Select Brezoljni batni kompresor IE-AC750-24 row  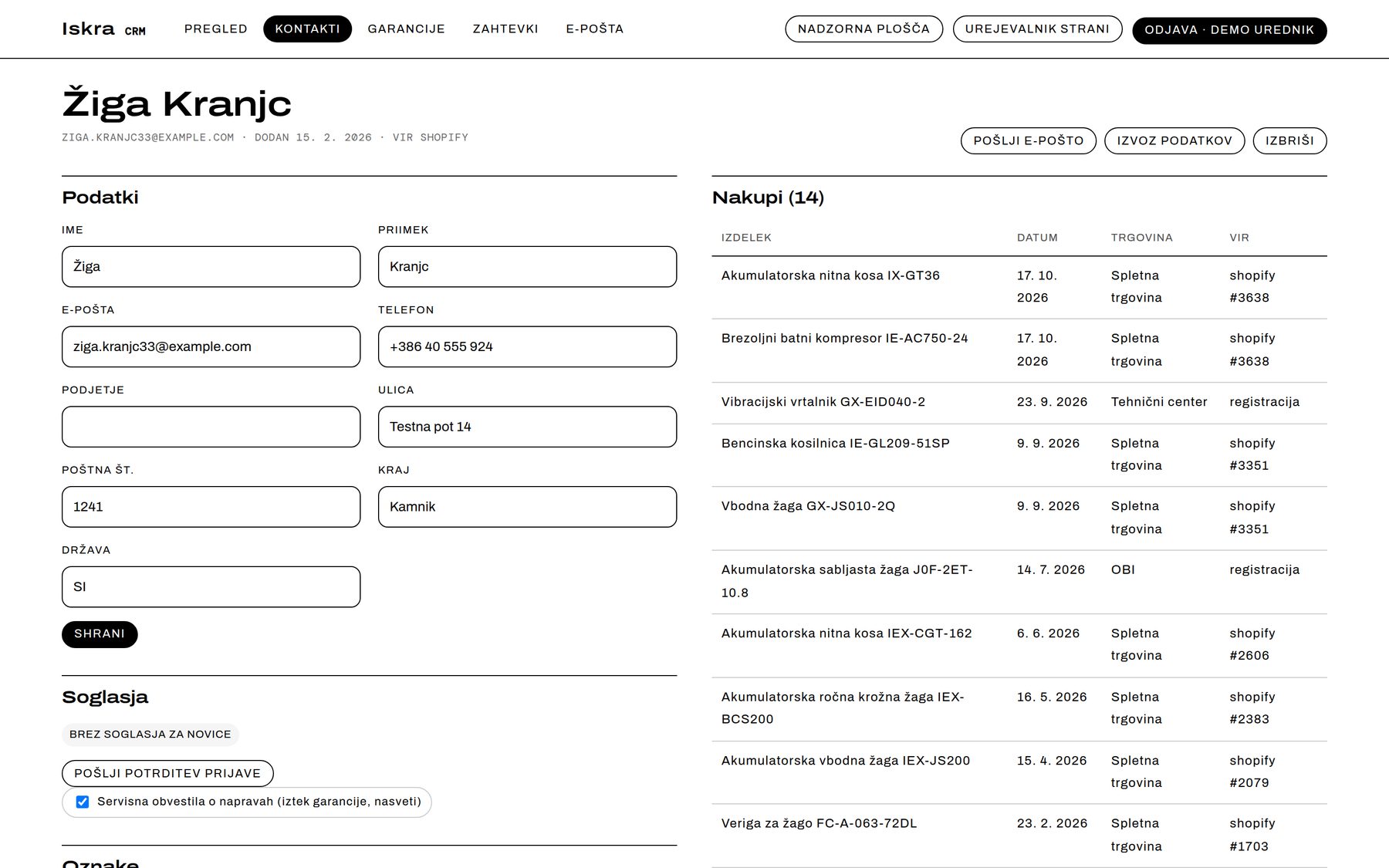coord(1019,350)
